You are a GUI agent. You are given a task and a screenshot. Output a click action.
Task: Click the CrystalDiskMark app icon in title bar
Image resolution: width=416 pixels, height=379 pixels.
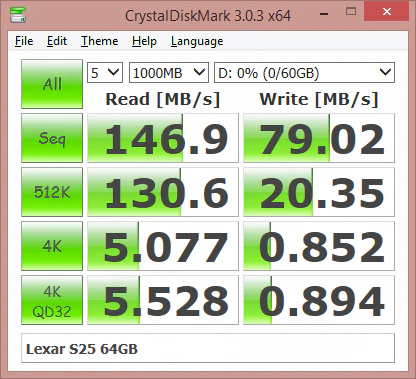coord(18,14)
